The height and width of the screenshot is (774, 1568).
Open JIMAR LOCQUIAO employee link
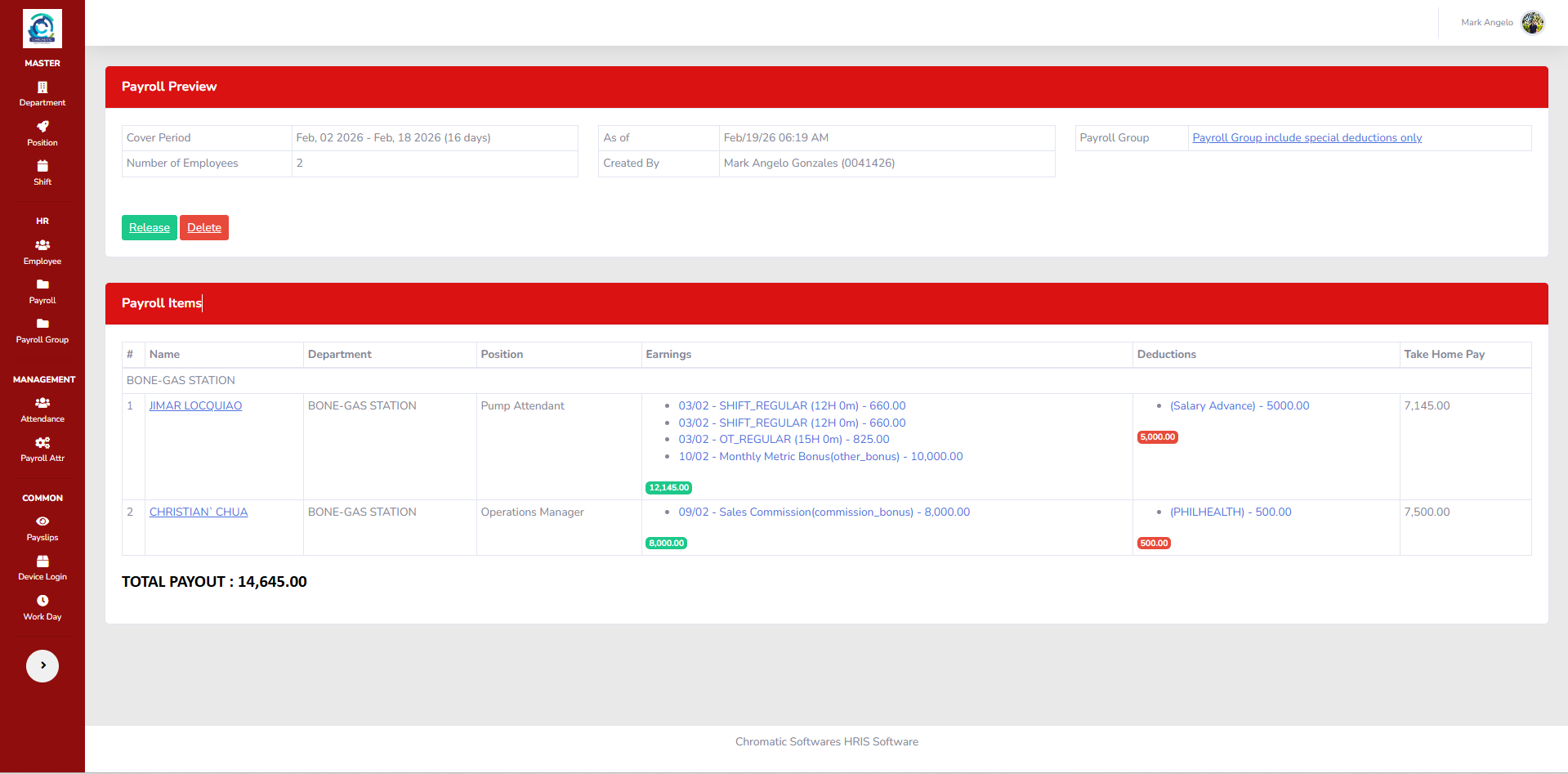coord(195,406)
